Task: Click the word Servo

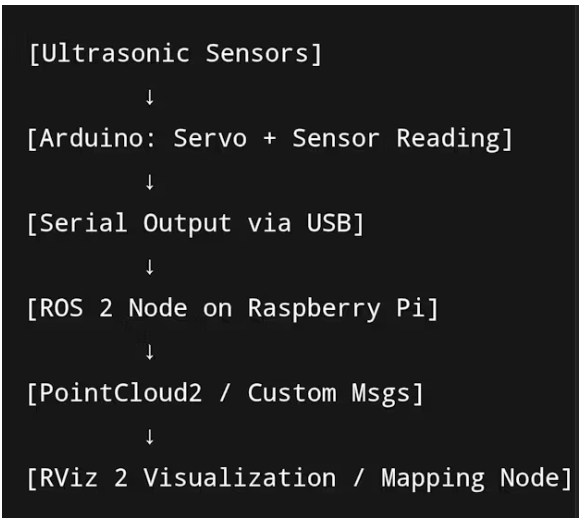Action: coord(210,138)
